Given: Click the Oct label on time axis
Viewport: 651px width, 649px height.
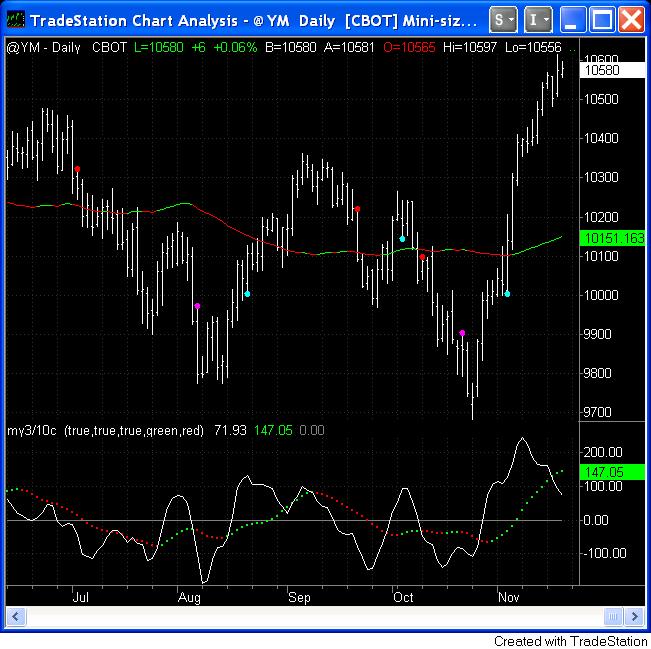Looking at the screenshot, I should pos(403,598).
